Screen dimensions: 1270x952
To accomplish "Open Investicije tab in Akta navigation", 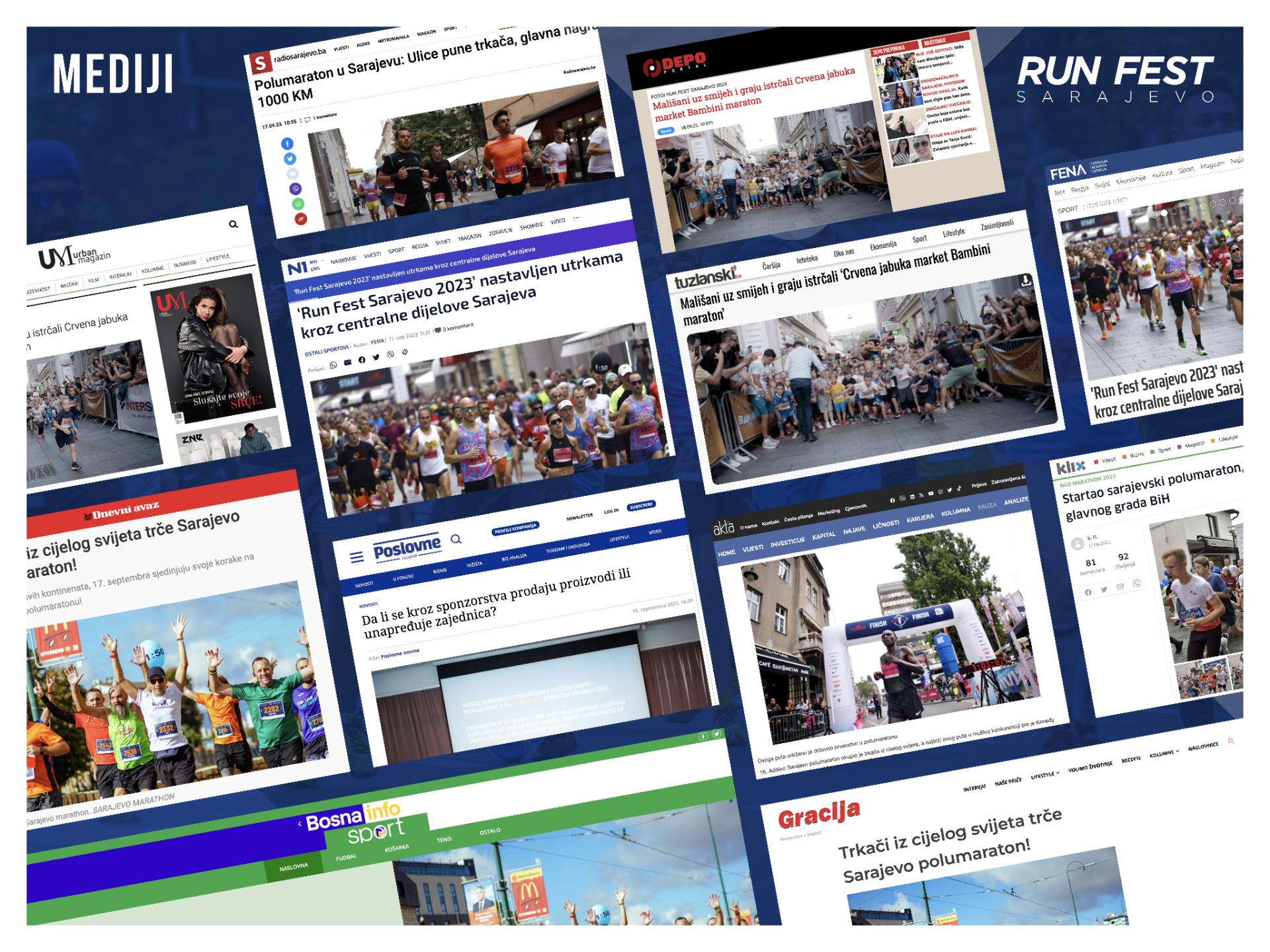I will [x=787, y=542].
